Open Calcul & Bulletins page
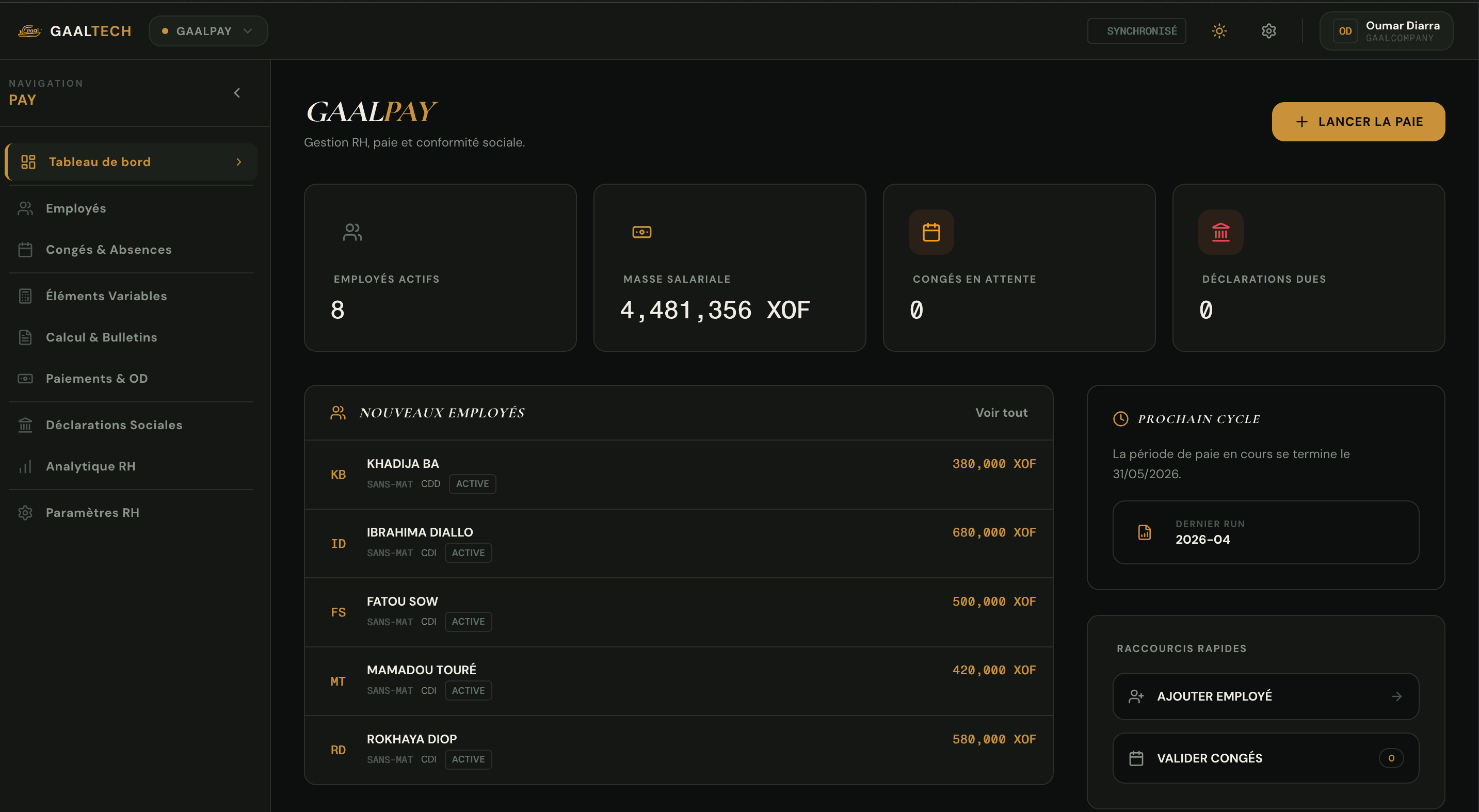The height and width of the screenshot is (812, 1479). pos(131,337)
